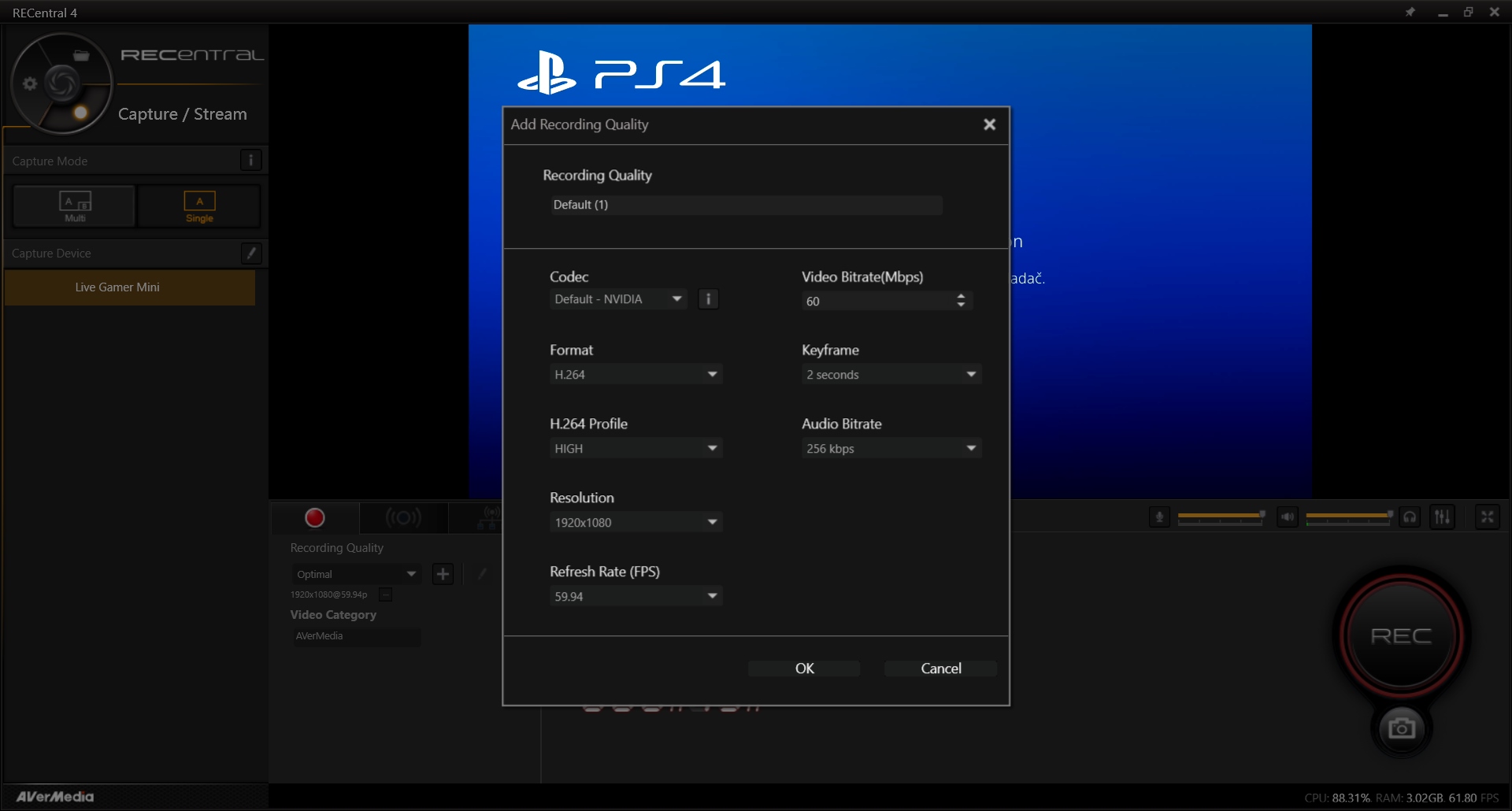1512x811 pixels.
Task: Open settings via the gear icon on dial
Action: pos(30,83)
